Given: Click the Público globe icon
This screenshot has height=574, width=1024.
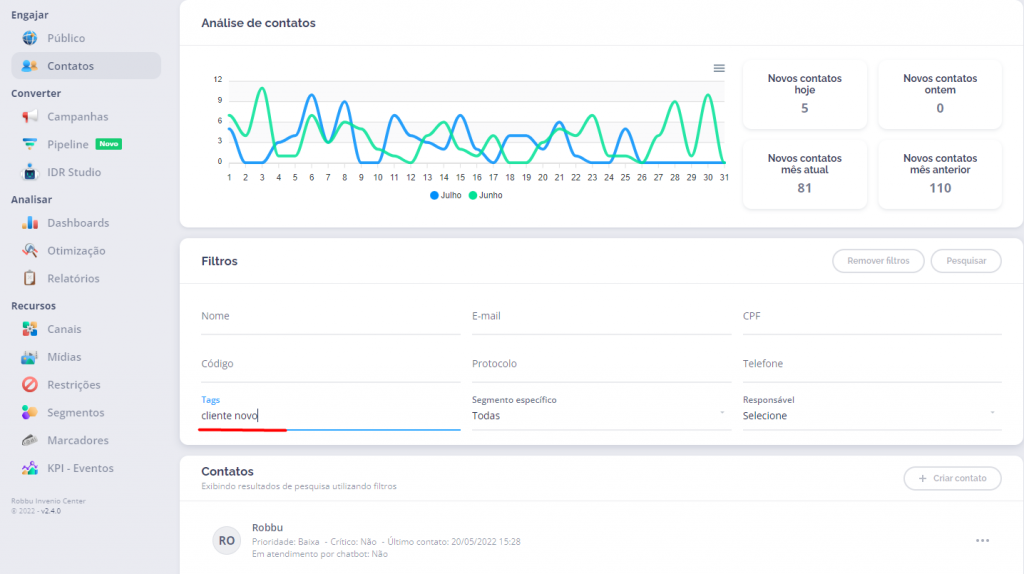Looking at the screenshot, I should [x=30, y=38].
